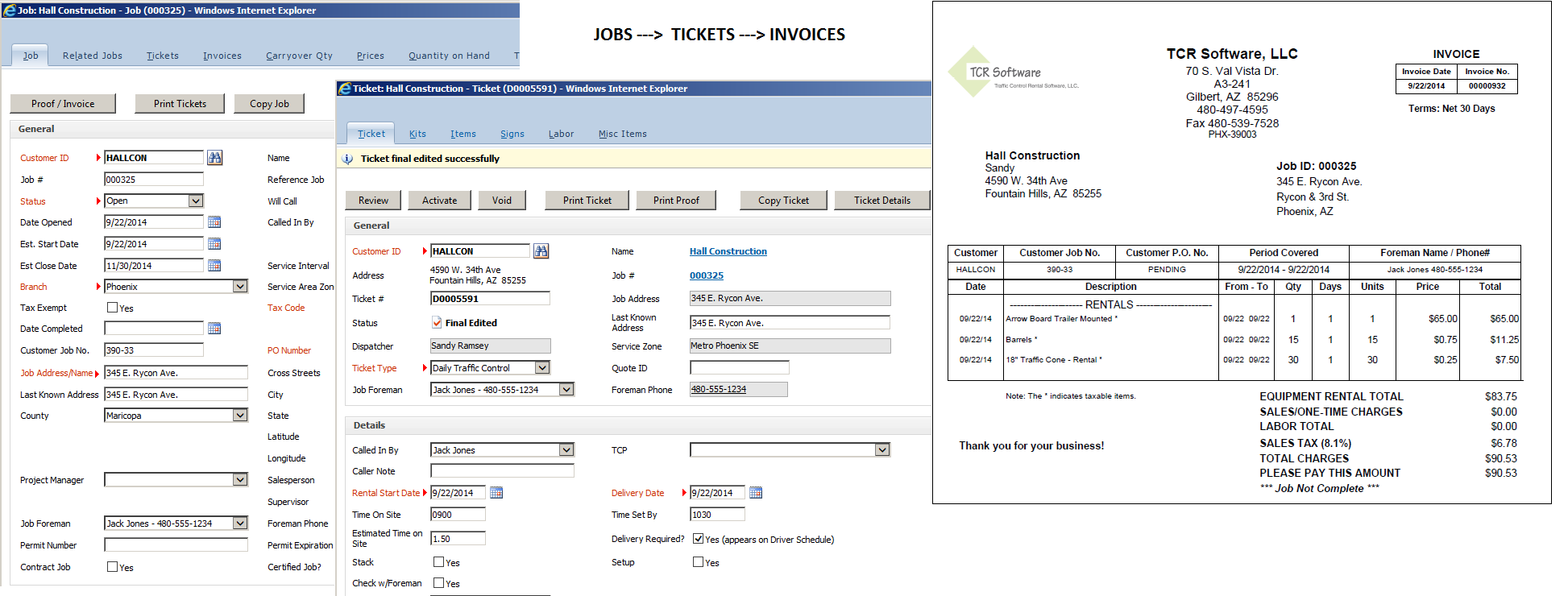This screenshot has height=596, width=1568.
Task: Click Proof / Invoice button
Action: pyautogui.click(x=63, y=103)
